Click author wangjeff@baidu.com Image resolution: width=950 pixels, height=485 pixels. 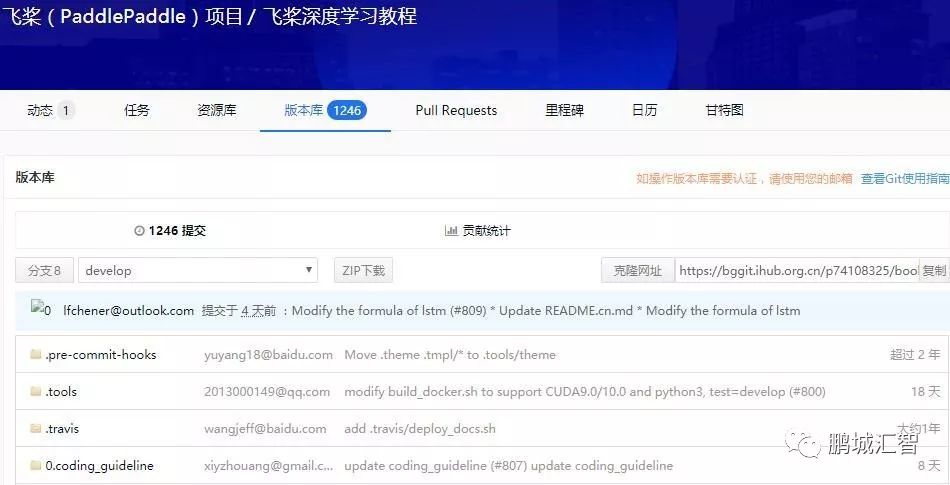point(265,429)
